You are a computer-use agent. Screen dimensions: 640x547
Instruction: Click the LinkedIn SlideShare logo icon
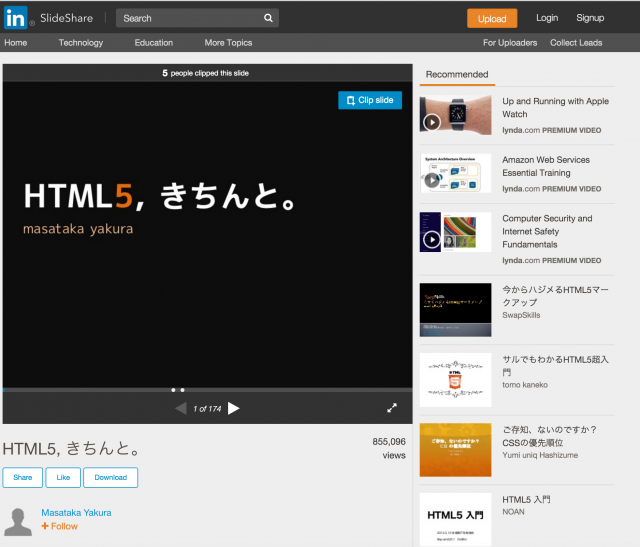pyautogui.click(x=17, y=18)
